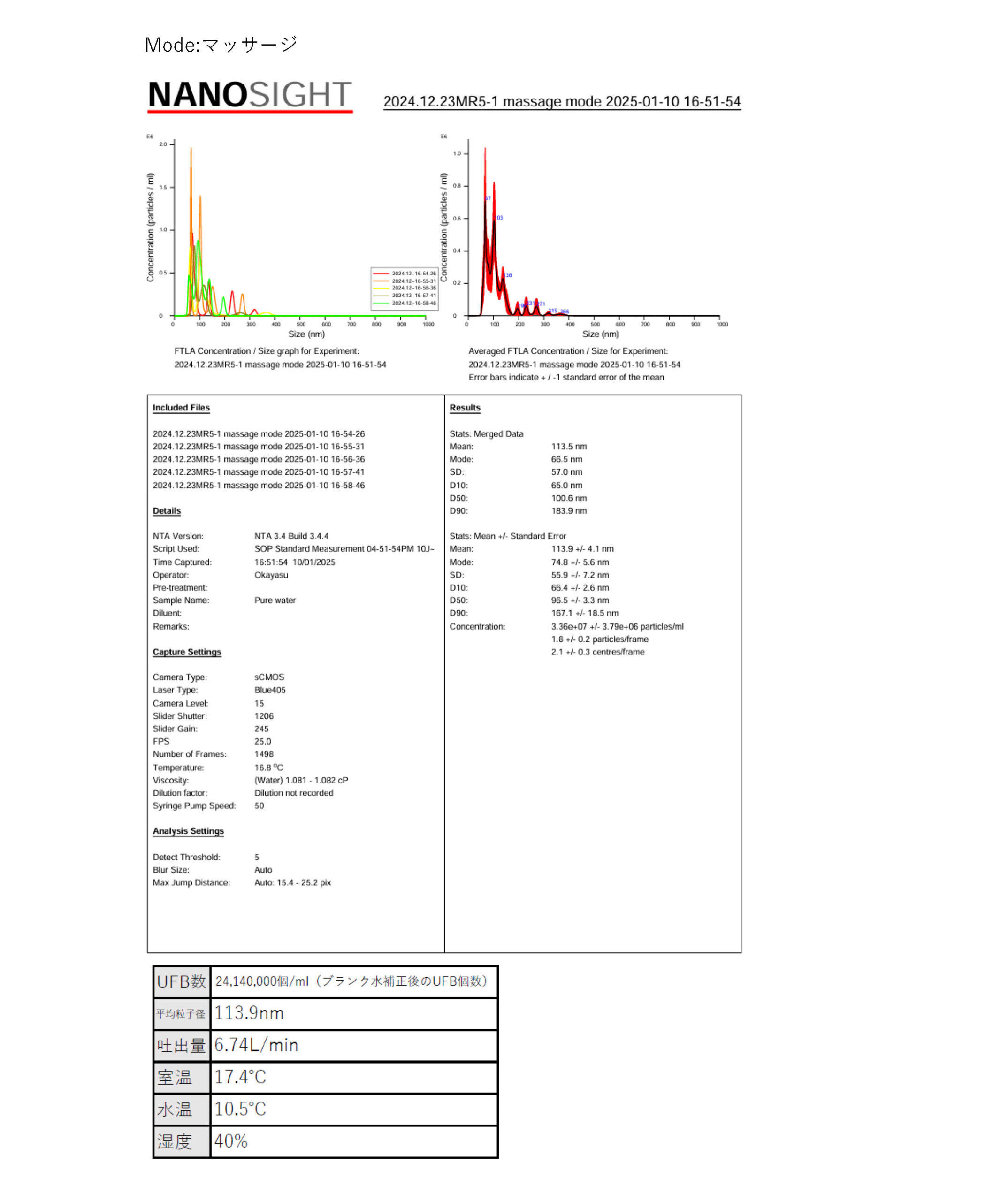
Task: Click NTA Version value 'NTA 3.4 Build 3.4.4'
Action: pos(291,536)
